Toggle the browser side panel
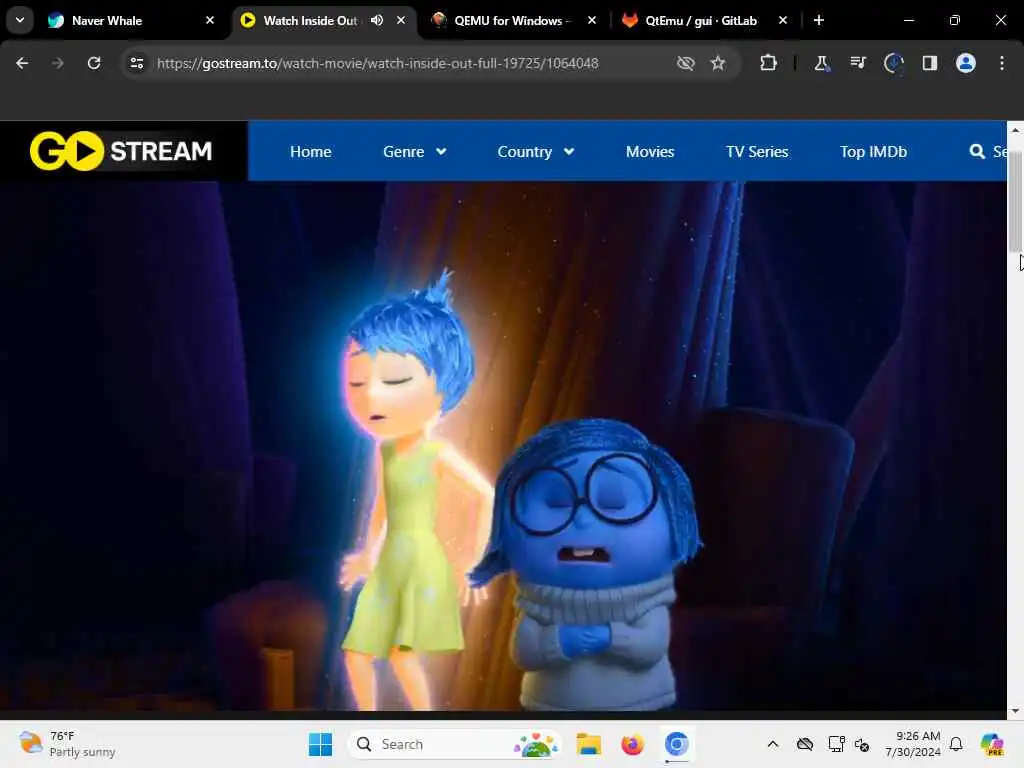This screenshot has height=768, width=1024. [x=929, y=63]
